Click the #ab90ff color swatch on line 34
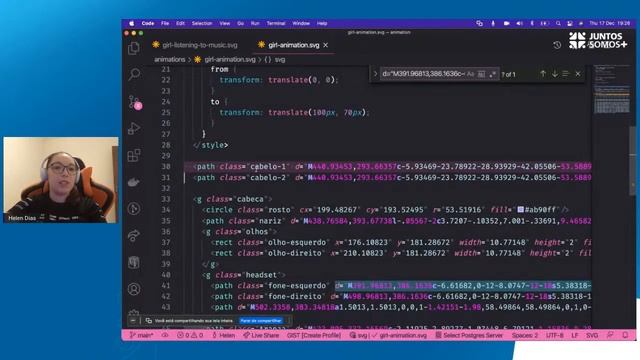 tap(520, 209)
